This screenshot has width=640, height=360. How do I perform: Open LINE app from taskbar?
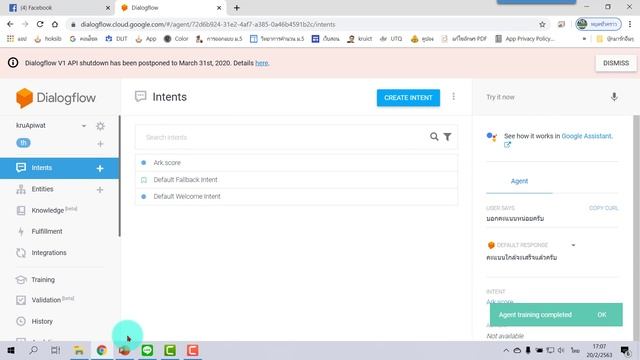(x=147, y=350)
